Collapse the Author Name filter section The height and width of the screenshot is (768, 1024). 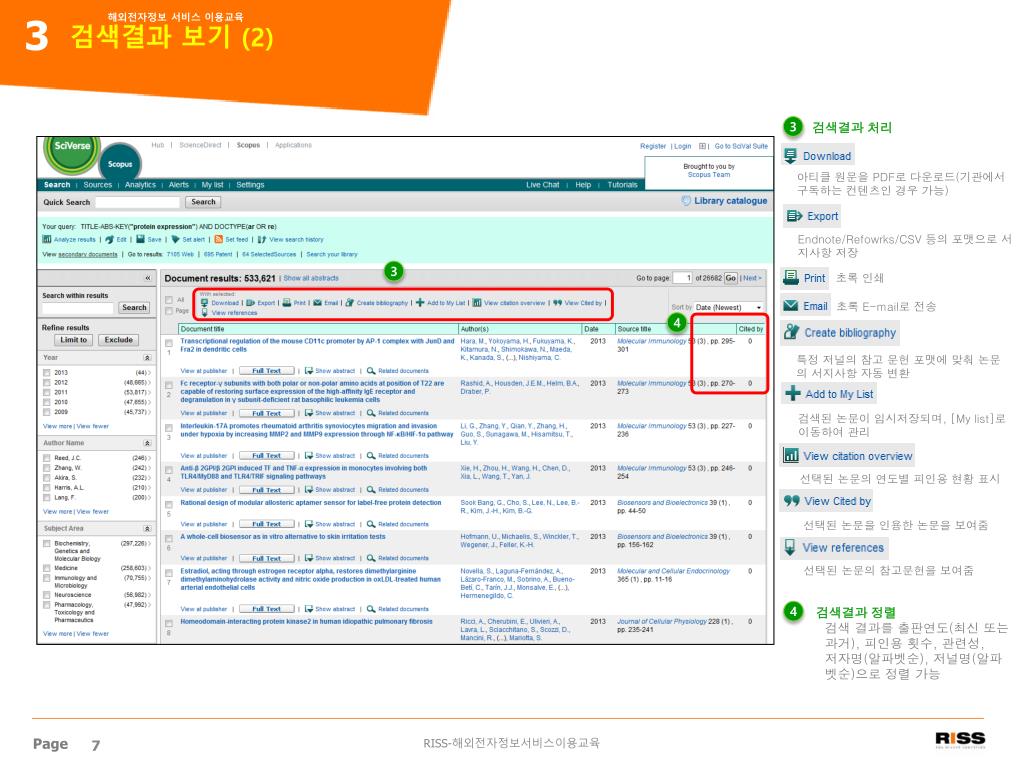(147, 443)
